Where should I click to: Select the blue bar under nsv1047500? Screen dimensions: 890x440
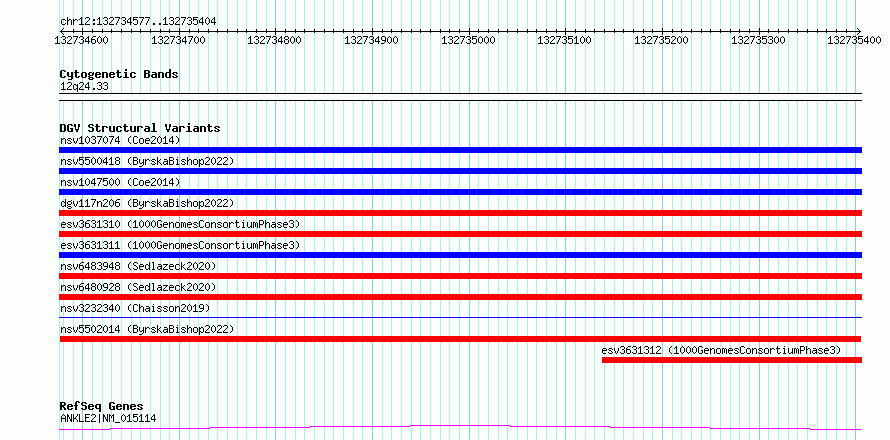coord(461,192)
